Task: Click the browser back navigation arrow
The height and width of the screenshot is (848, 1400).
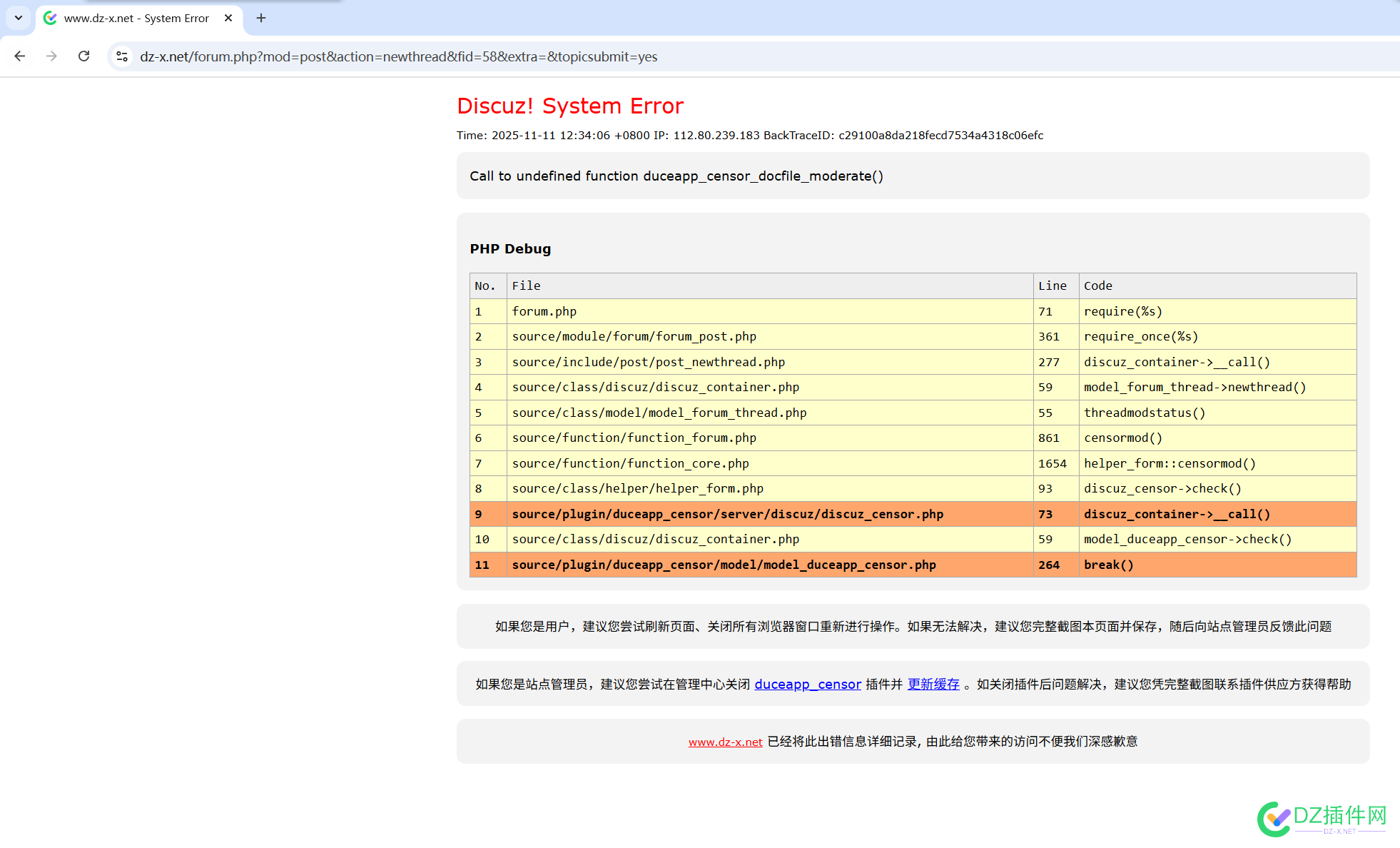Action: (x=19, y=56)
